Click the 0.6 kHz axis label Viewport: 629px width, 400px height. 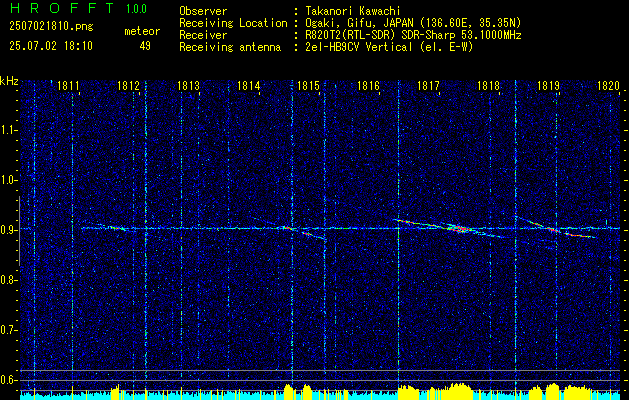coord(9,380)
